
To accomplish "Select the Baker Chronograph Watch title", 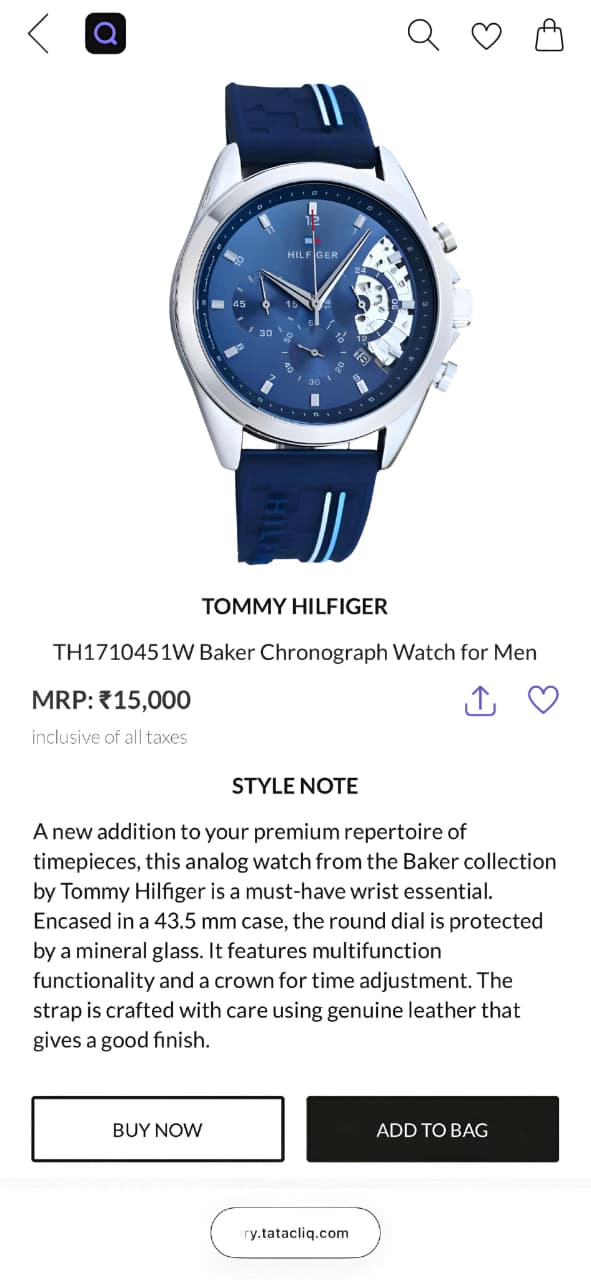I will pyautogui.click(x=295, y=652).
